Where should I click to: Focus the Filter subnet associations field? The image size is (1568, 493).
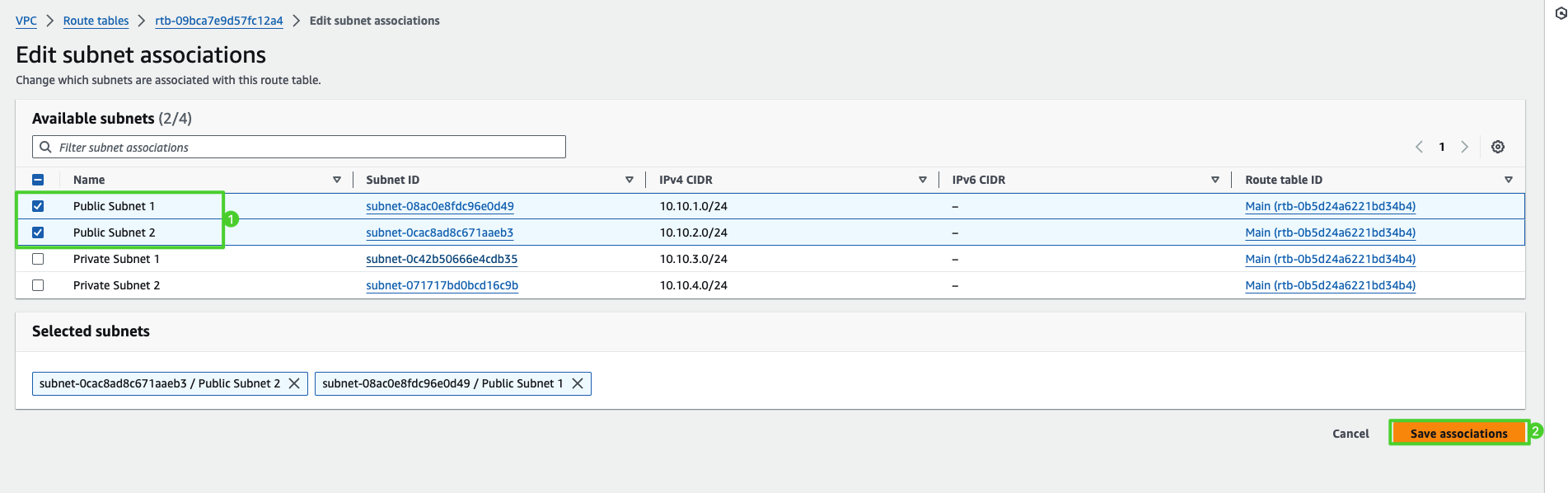(x=305, y=147)
